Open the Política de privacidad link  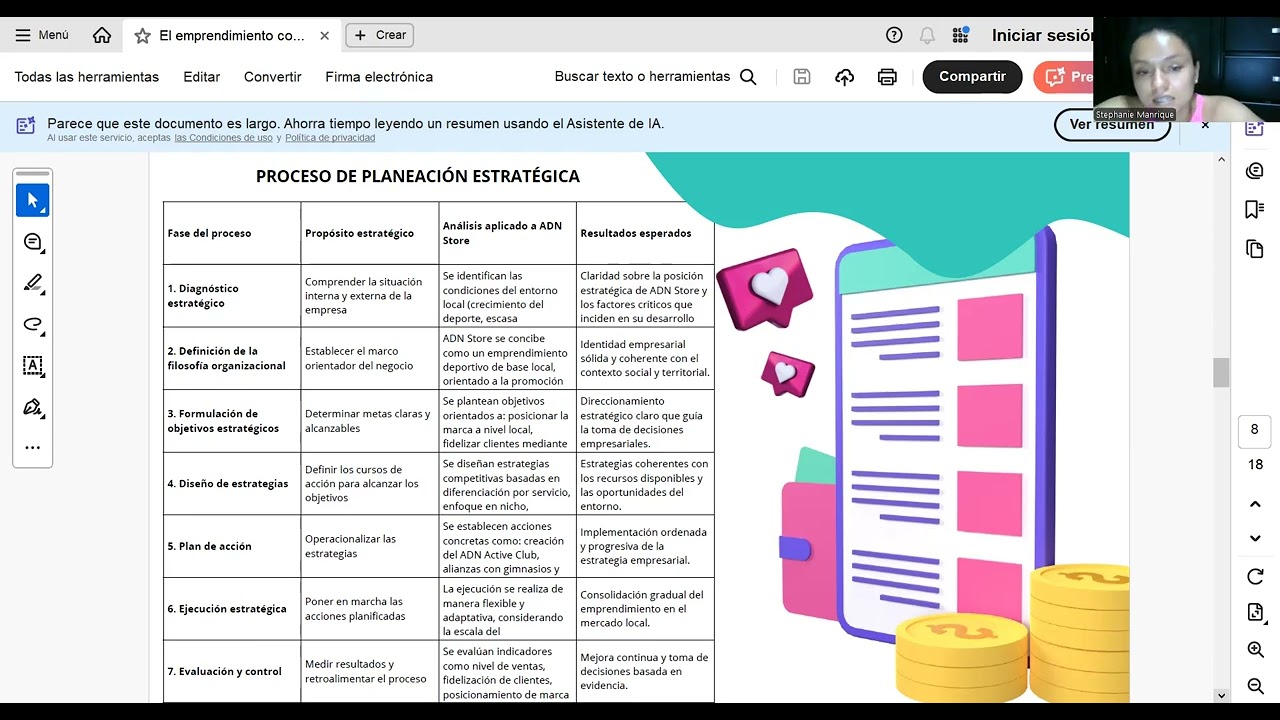point(330,138)
